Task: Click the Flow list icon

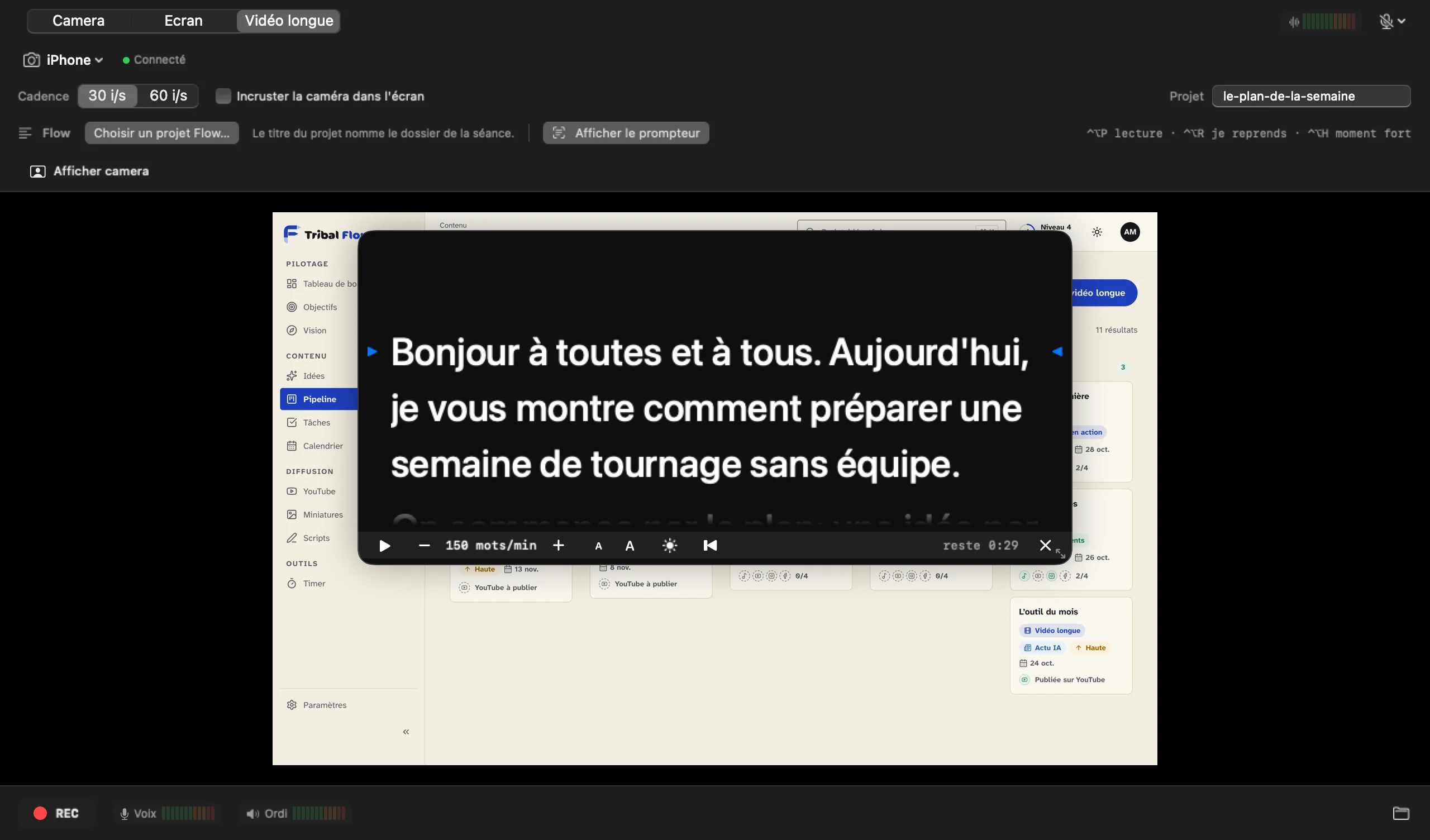Action: [x=25, y=133]
